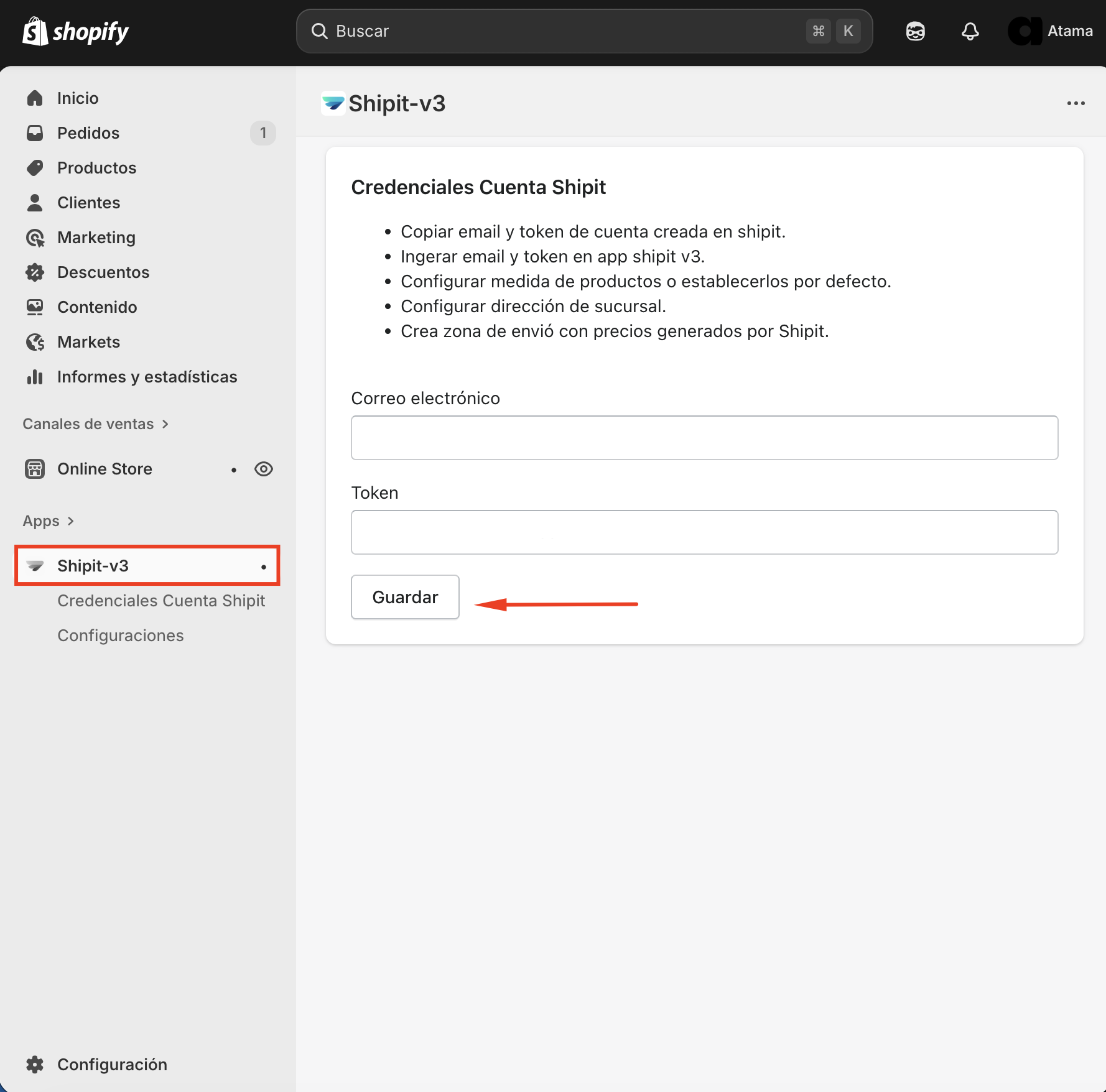Viewport: 1106px width, 1092px height.
Task: Expand the Canales de ventas section
Action: tap(96, 424)
